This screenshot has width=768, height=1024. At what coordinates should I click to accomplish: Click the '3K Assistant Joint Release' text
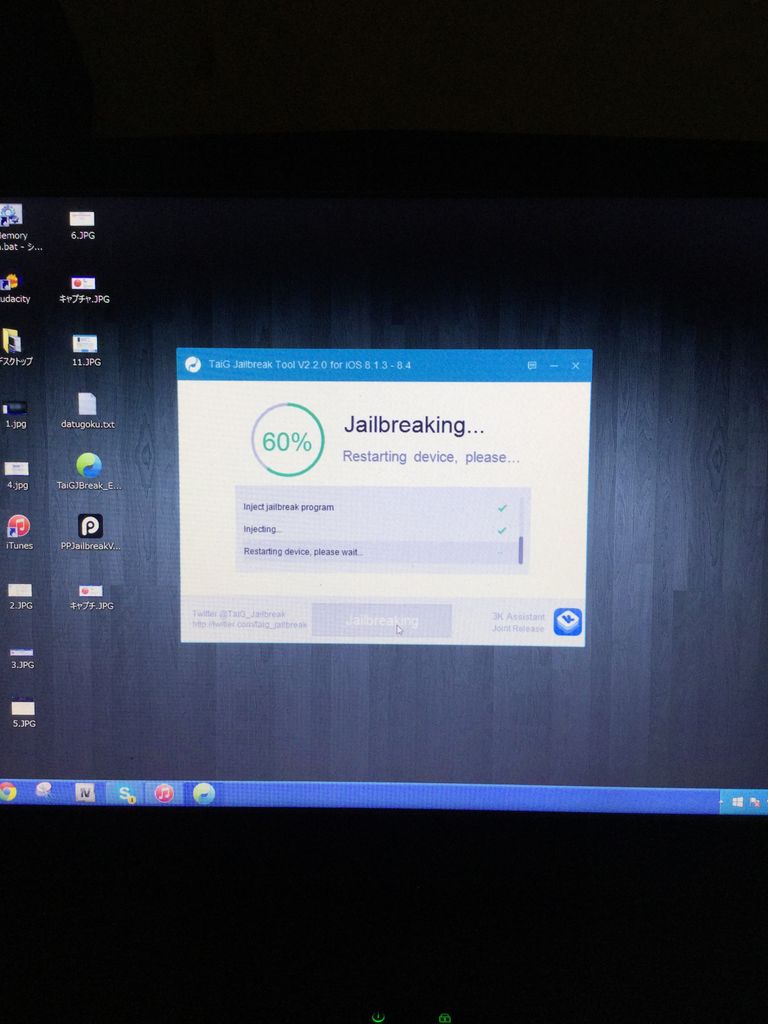point(518,622)
